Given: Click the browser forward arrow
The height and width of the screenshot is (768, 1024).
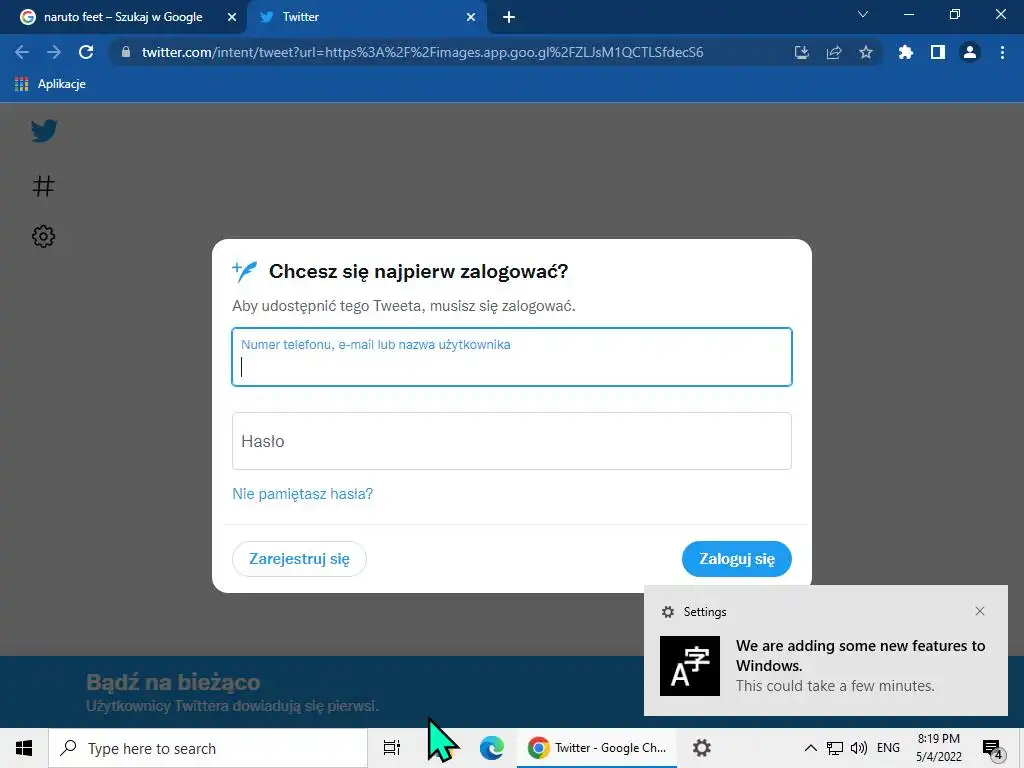Looking at the screenshot, I should [x=54, y=52].
